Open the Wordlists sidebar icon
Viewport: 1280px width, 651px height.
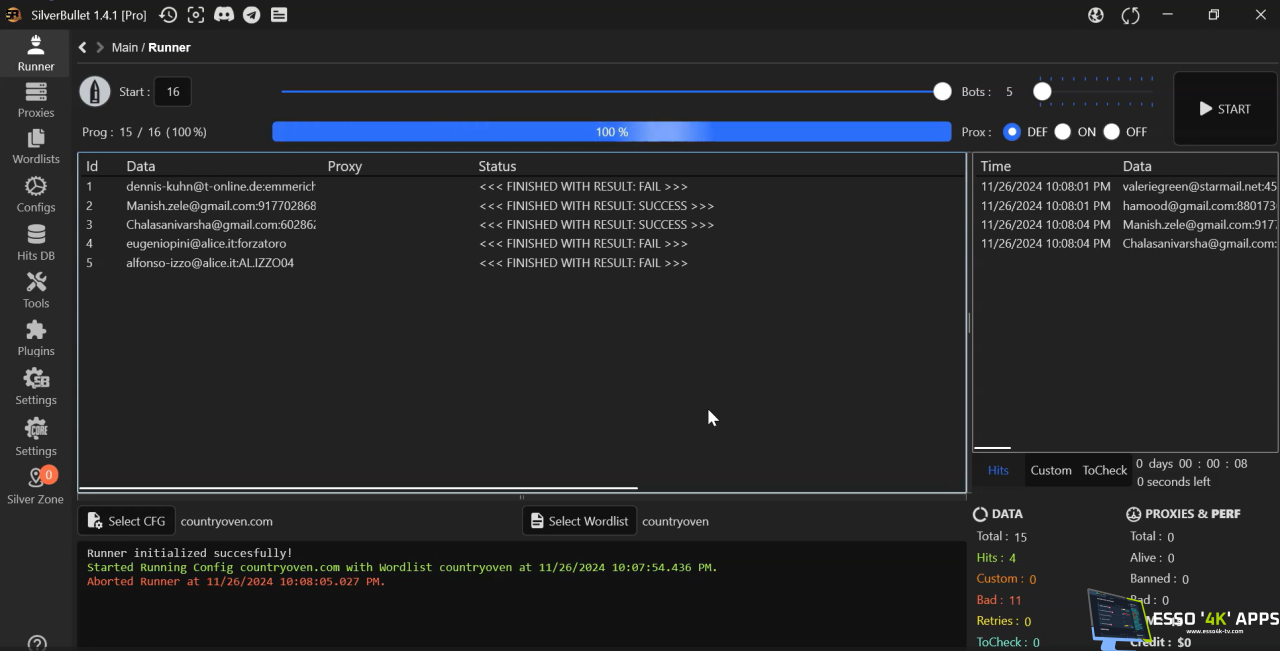tap(36, 146)
